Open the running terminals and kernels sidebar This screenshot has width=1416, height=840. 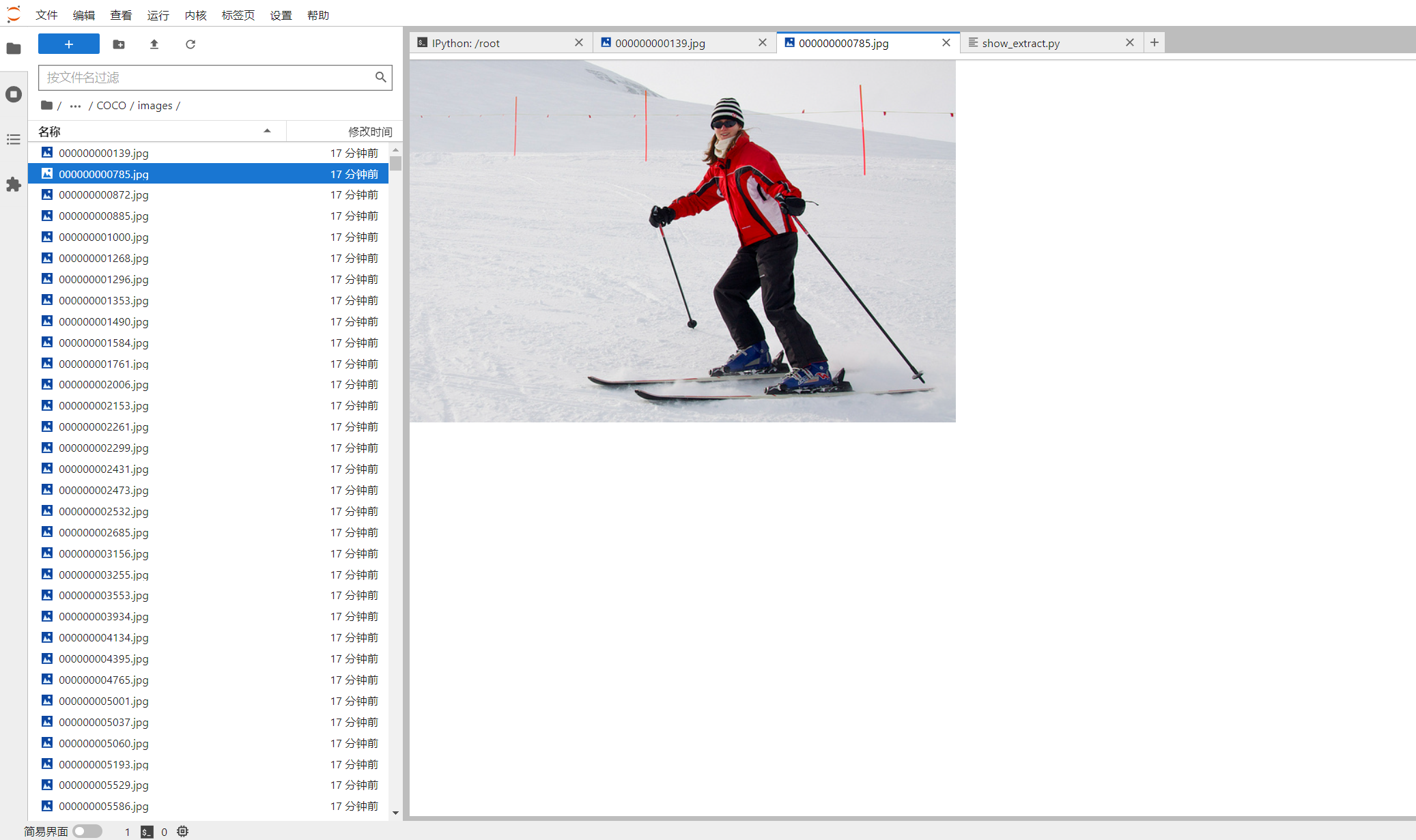tap(14, 94)
